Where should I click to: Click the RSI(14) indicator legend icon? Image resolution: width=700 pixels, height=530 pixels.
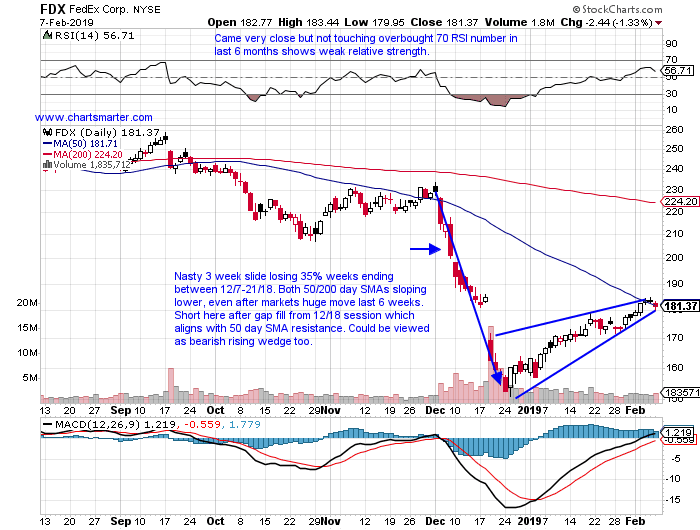coord(47,35)
